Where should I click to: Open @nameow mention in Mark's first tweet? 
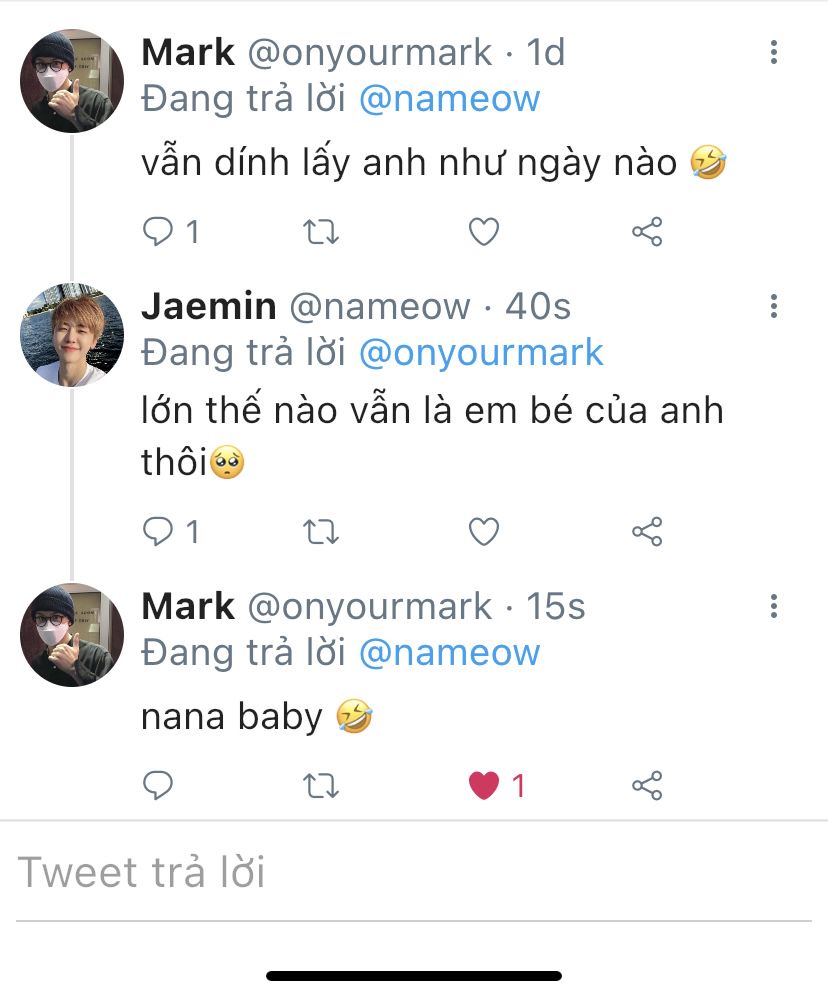449,99
